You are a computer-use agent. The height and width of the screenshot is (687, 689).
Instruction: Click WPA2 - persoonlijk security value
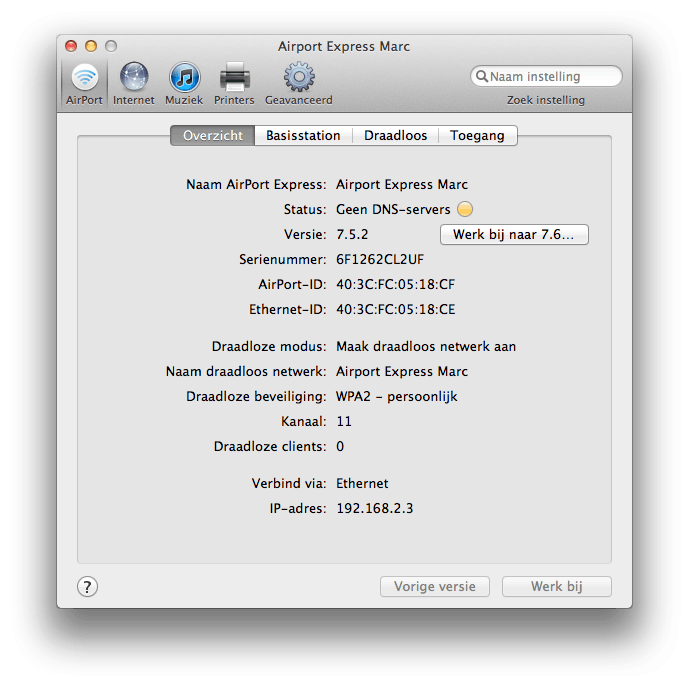(397, 396)
